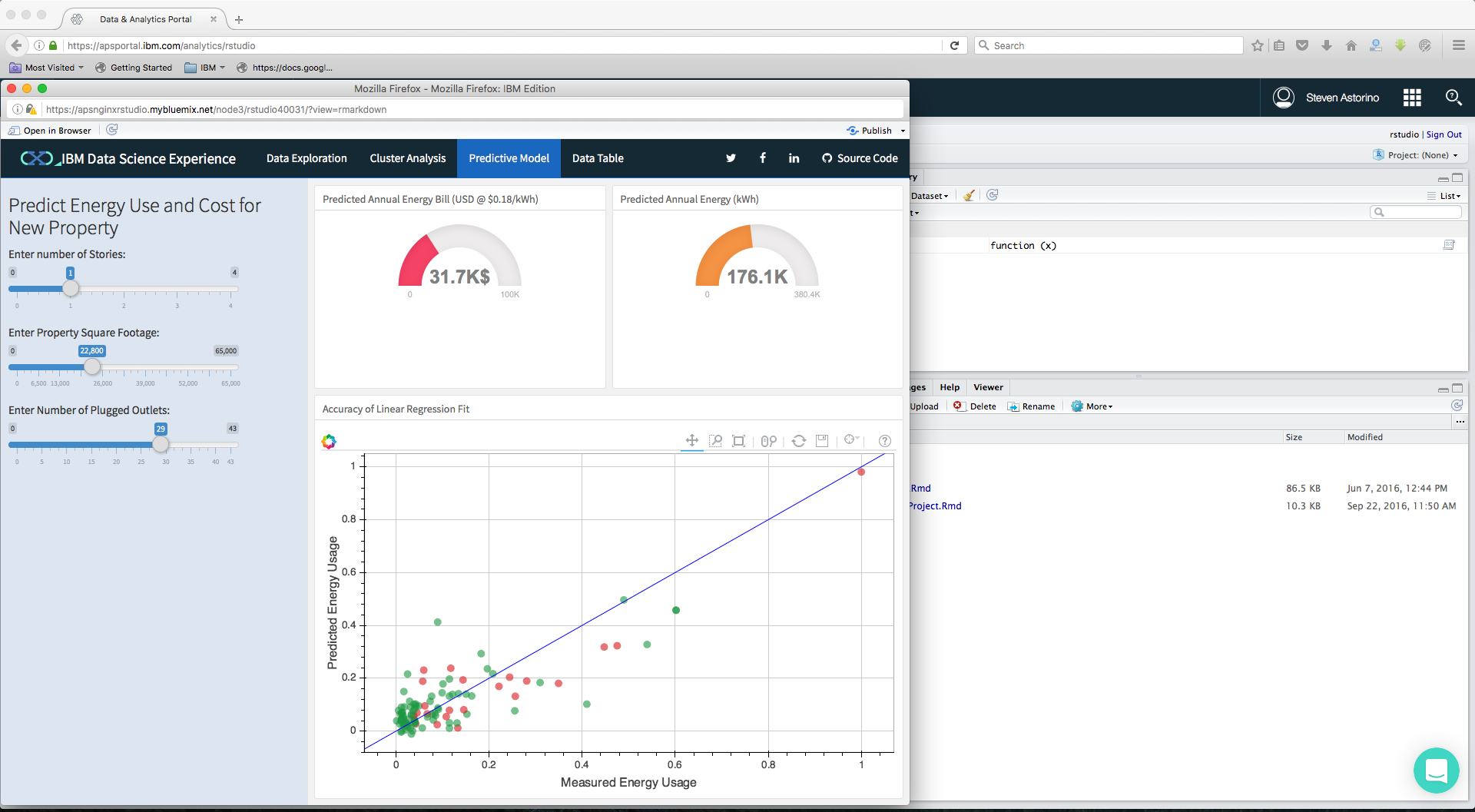View function (x) source script icon
Screen dimensions: 1475x812
pos(1449,245)
